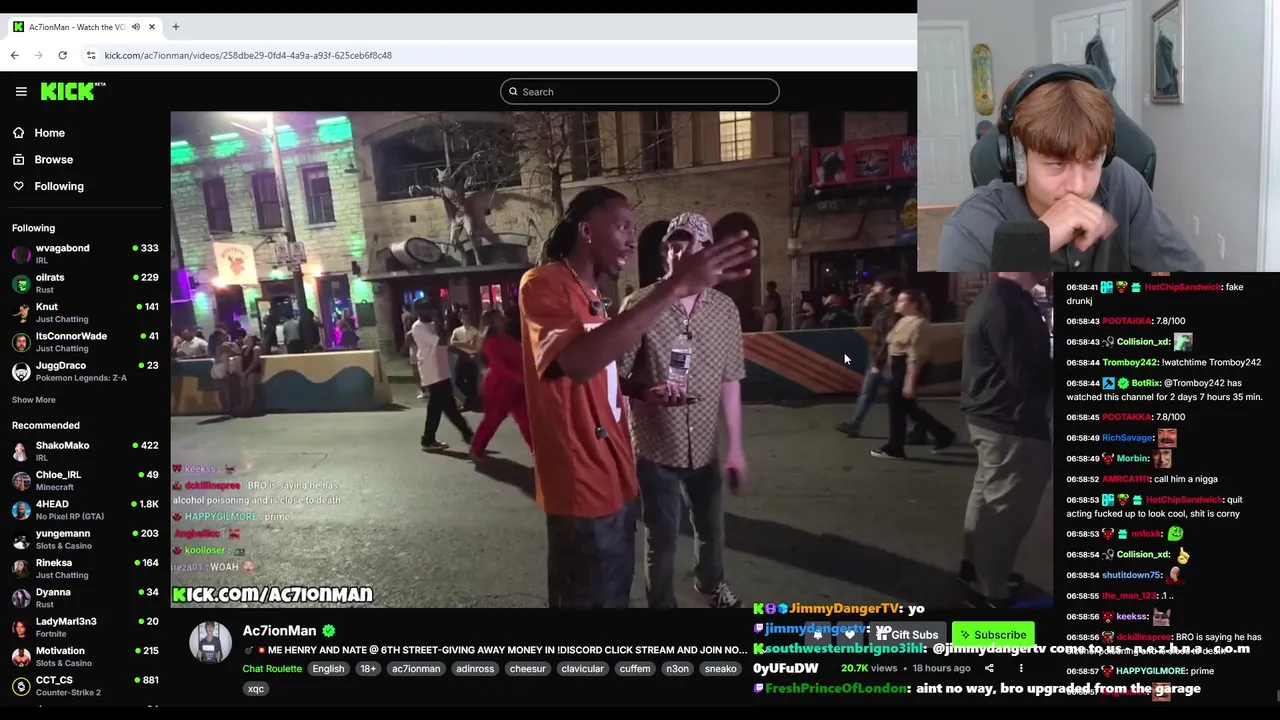The image size is (1280, 720).
Task: Go to Home in sidebar
Action: coord(49,133)
